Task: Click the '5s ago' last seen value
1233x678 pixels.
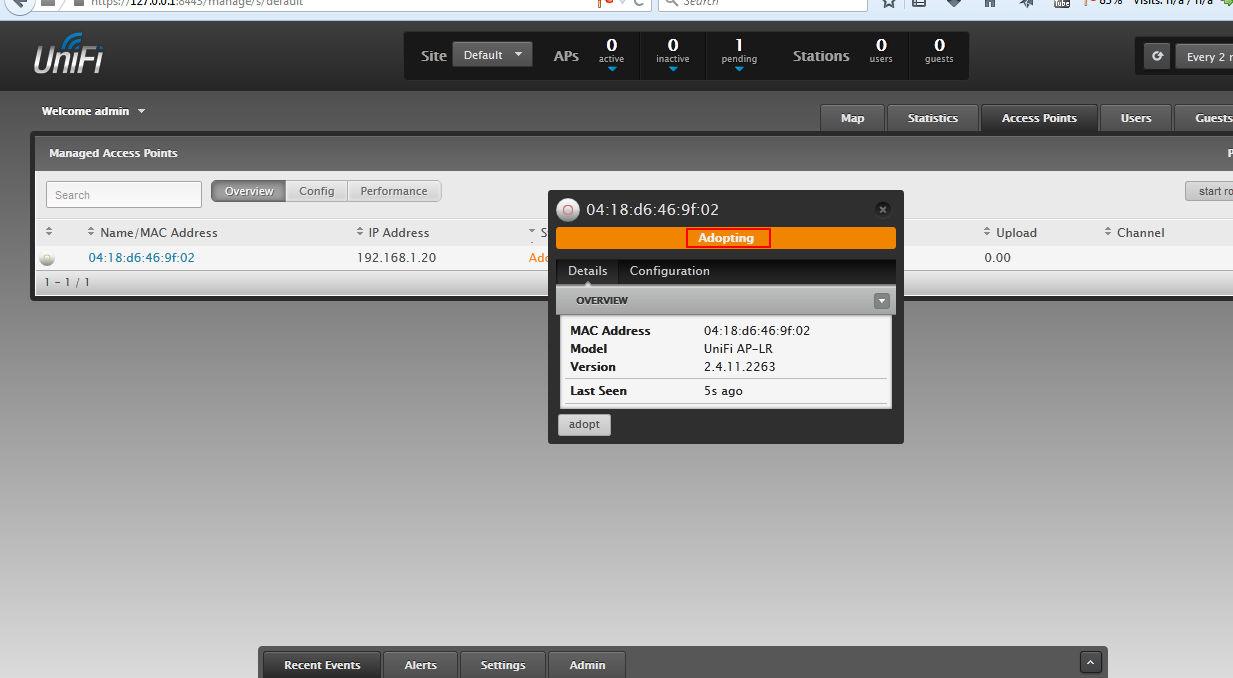Action: 723,391
